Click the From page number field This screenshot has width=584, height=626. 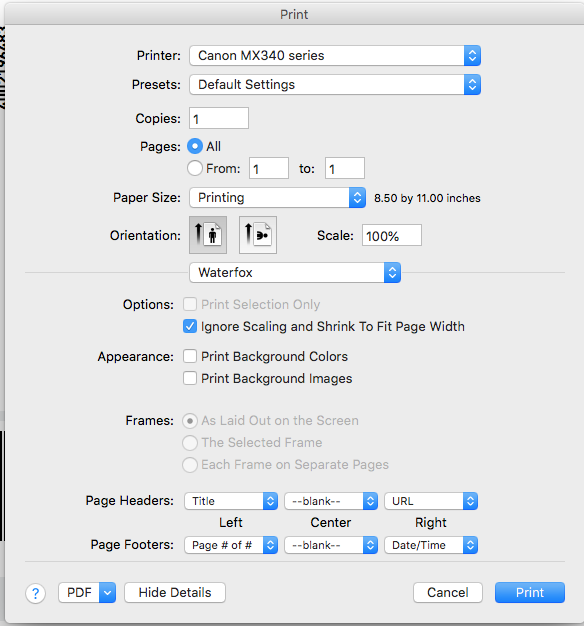tap(269, 168)
